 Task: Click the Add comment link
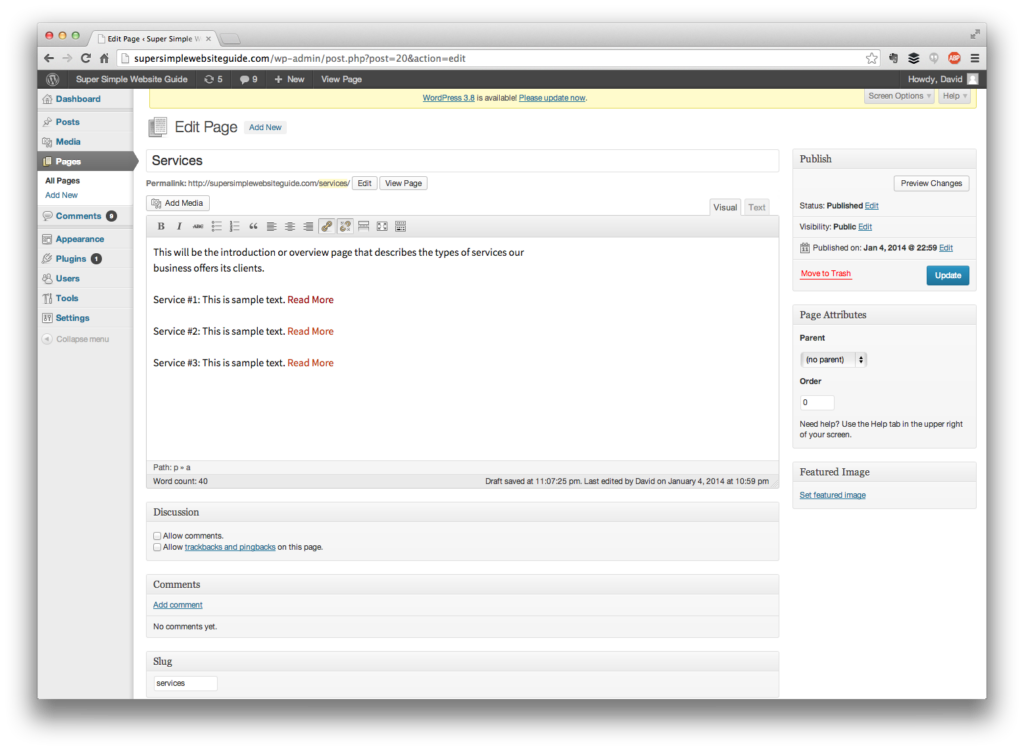click(178, 605)
